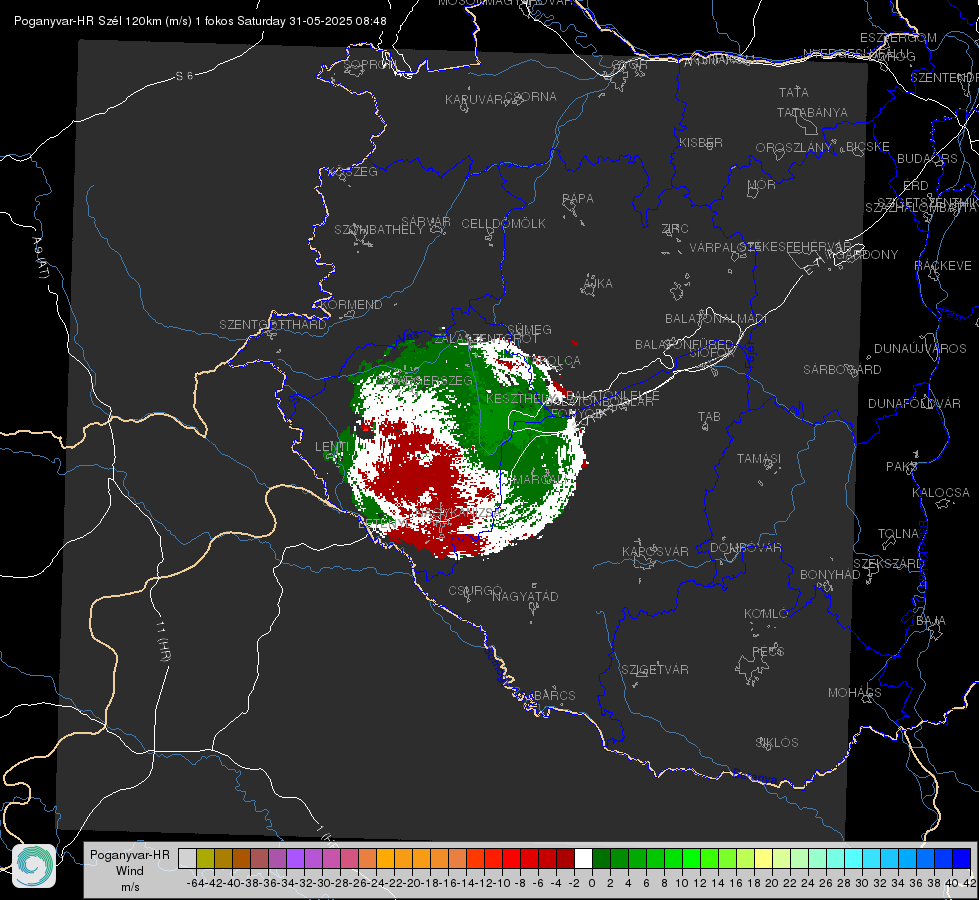979x900 pixels.
Task: Click the '-64' value on the legend scale
Action: [x=196, y=883]
